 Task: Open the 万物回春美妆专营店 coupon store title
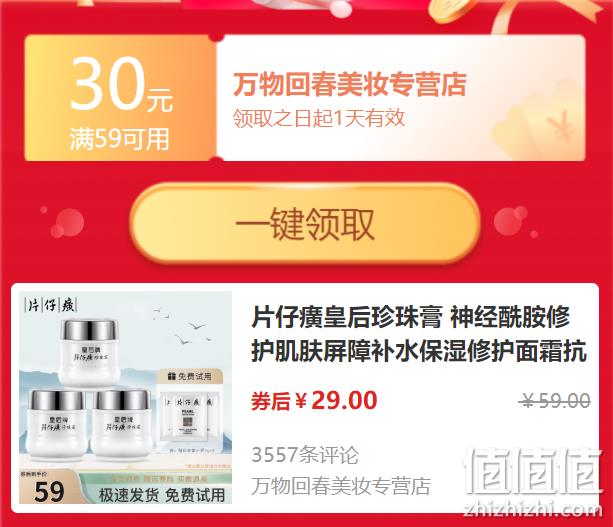(350, 84)
